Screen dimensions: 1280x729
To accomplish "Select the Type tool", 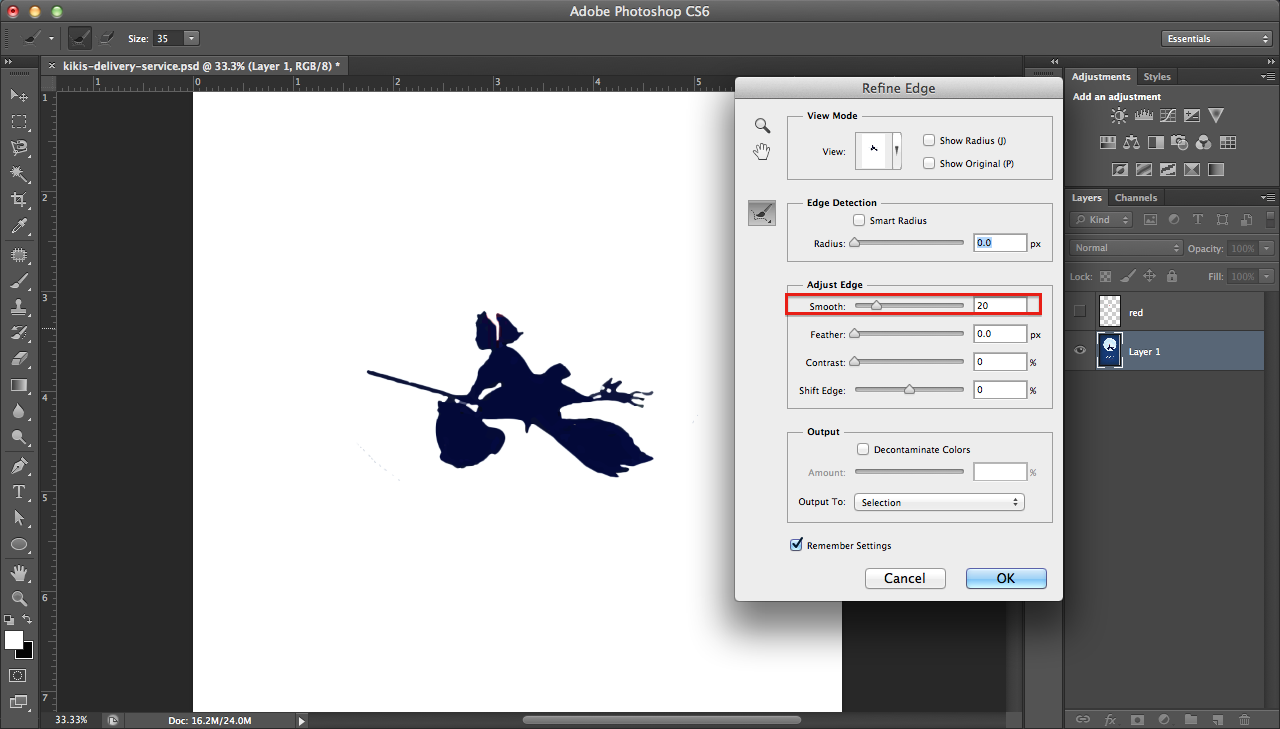I will click(x=19, y=492).
